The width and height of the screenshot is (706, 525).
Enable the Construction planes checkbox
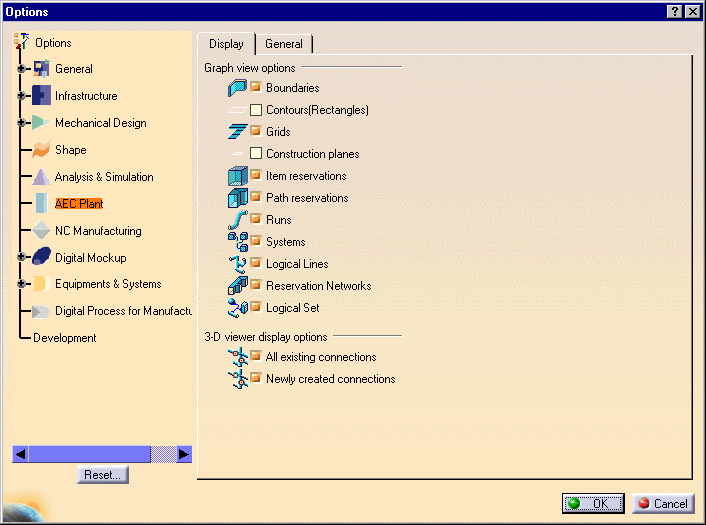click(x=256, y=154)
